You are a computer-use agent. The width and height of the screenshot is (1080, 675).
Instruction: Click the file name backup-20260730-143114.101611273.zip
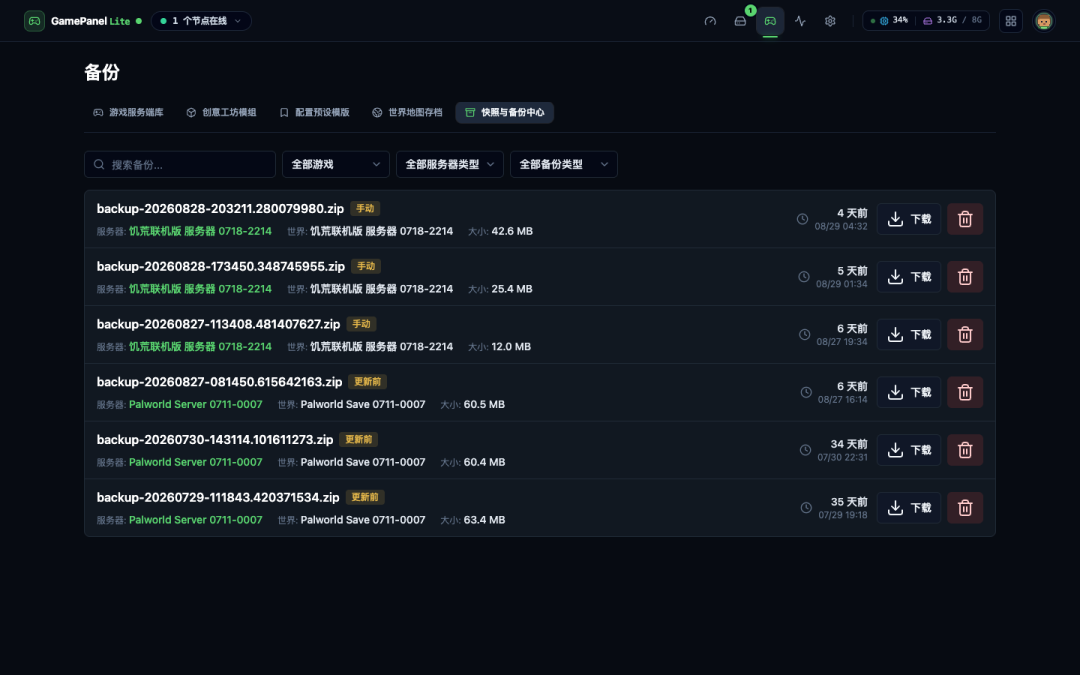click(x=215, y=440)
